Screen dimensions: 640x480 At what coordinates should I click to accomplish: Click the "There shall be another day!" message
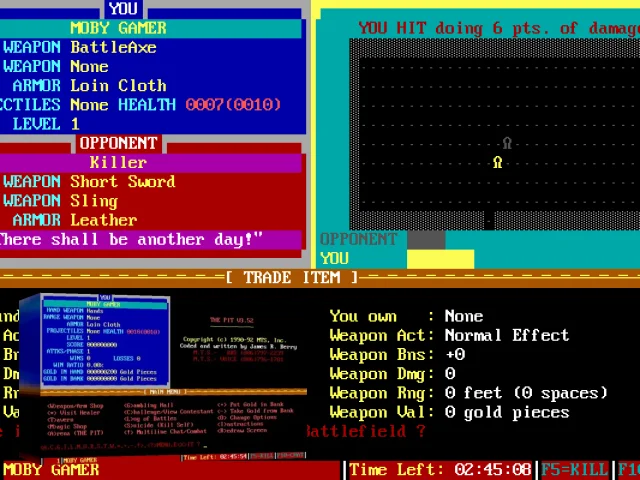tap(131, 240)
